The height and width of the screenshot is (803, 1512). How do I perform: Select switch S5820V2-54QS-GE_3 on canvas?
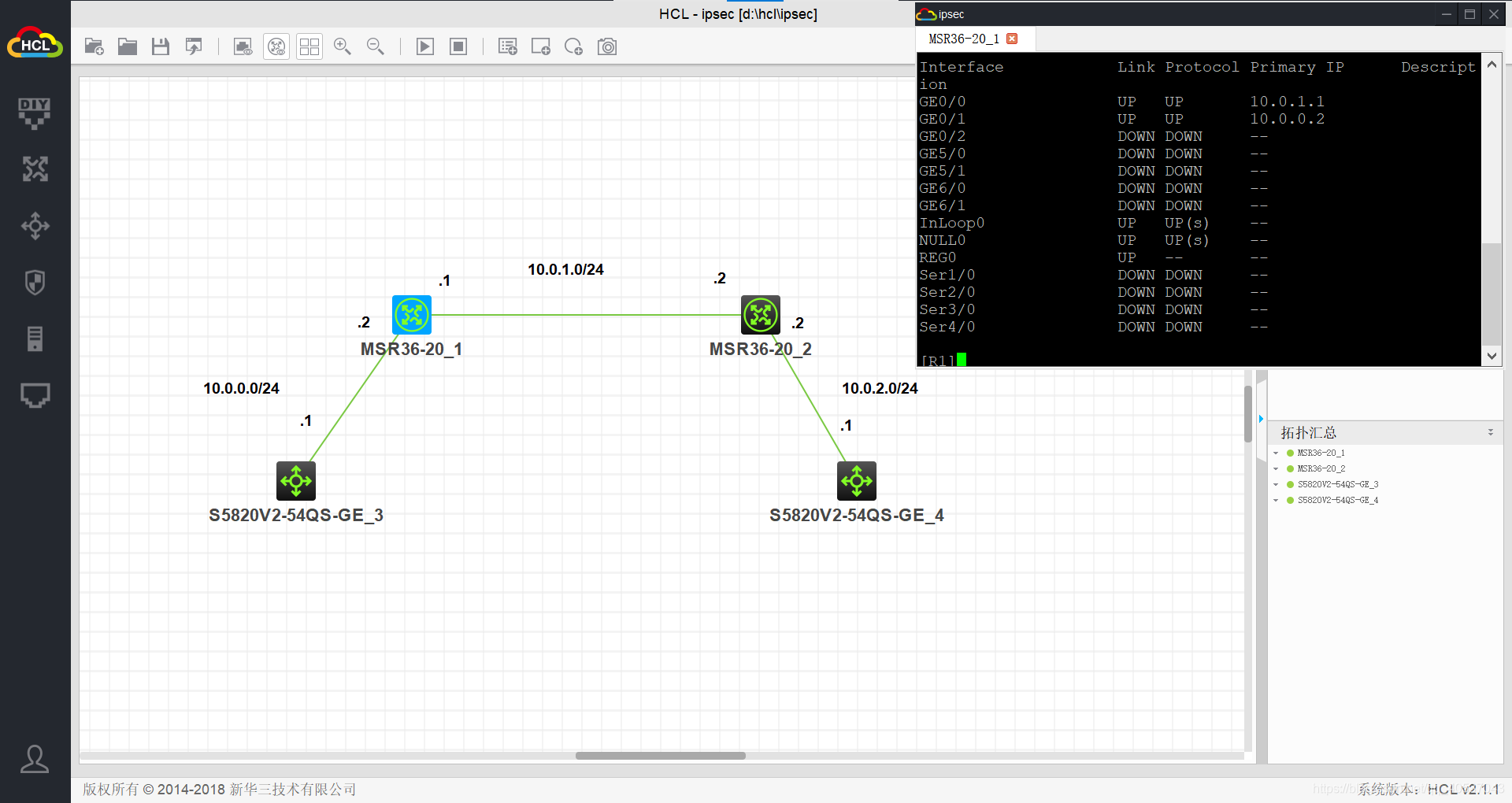click(x=296, y=481)
